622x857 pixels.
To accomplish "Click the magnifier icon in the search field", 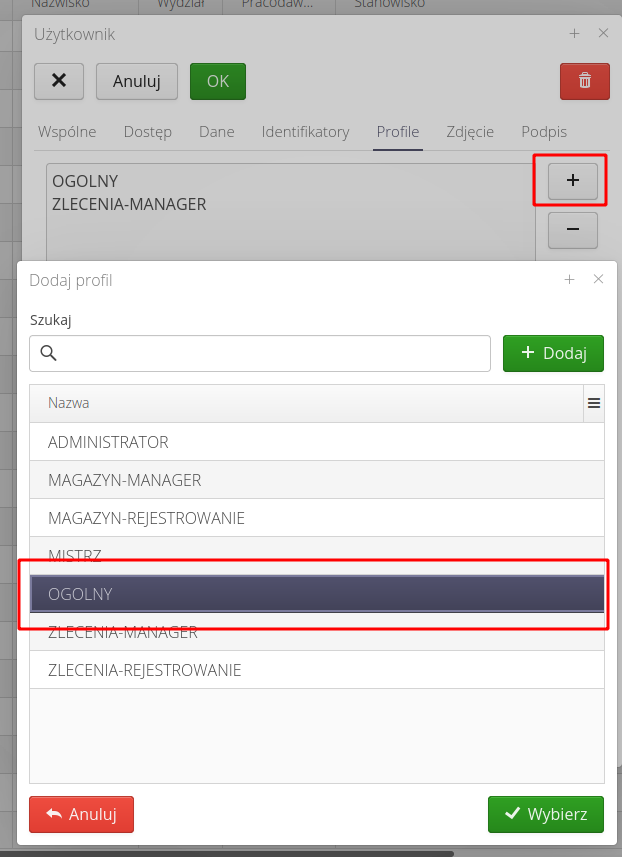I will (x=48, y=353).
